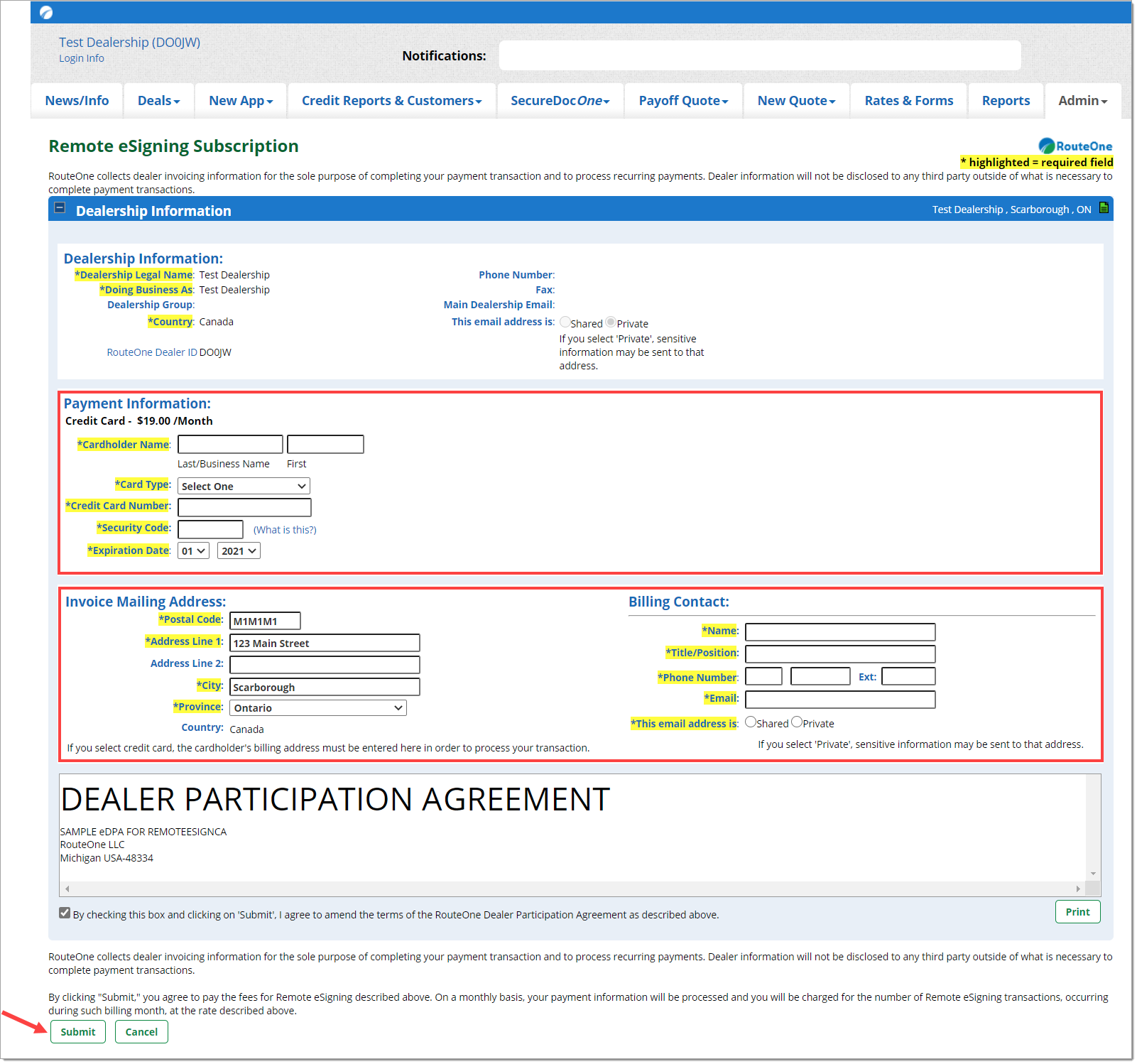Click the Billing Contact Email field
Viewport: 1137px width, 1064px height.
840,700
